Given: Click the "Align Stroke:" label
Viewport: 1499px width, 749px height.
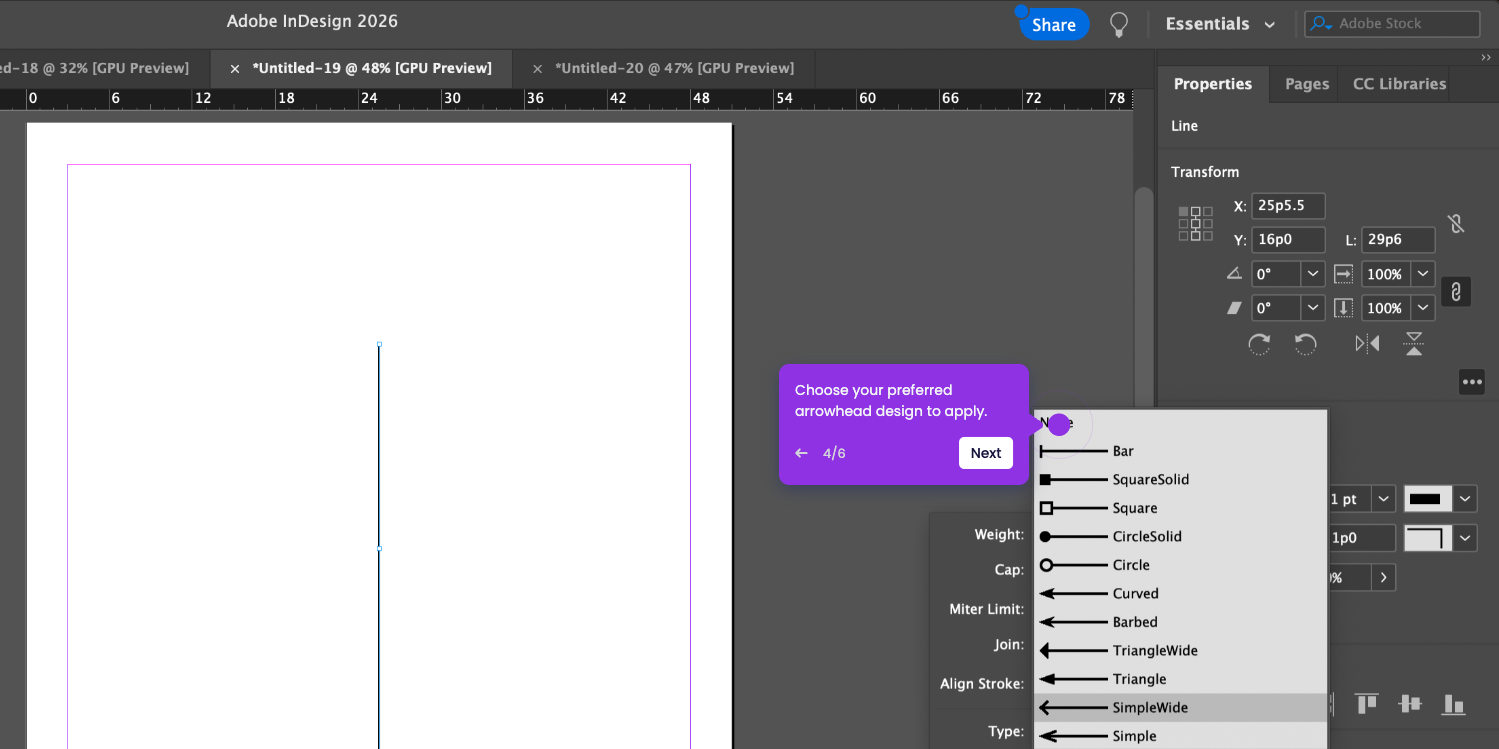Looking at the screenshot, I should [982, 684].
